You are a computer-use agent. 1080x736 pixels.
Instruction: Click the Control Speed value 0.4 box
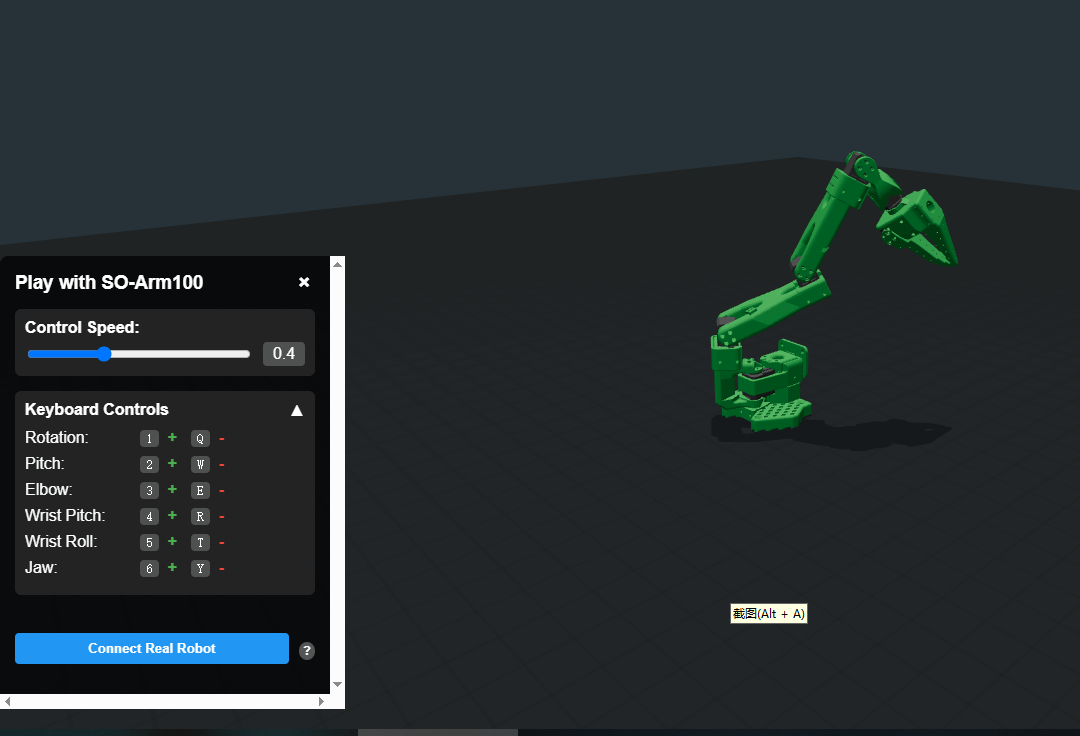(x=284, y=354)
